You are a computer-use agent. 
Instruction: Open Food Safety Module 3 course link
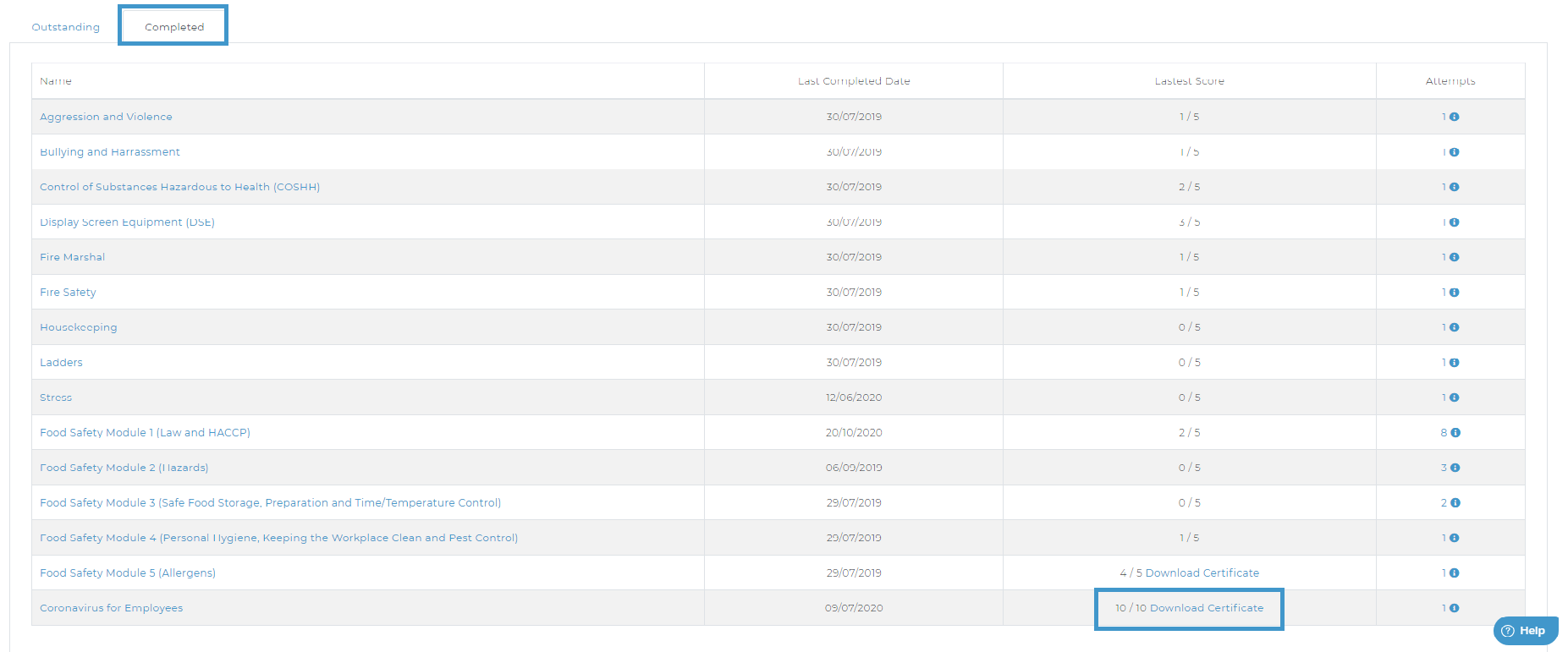[x=270, y=502]
